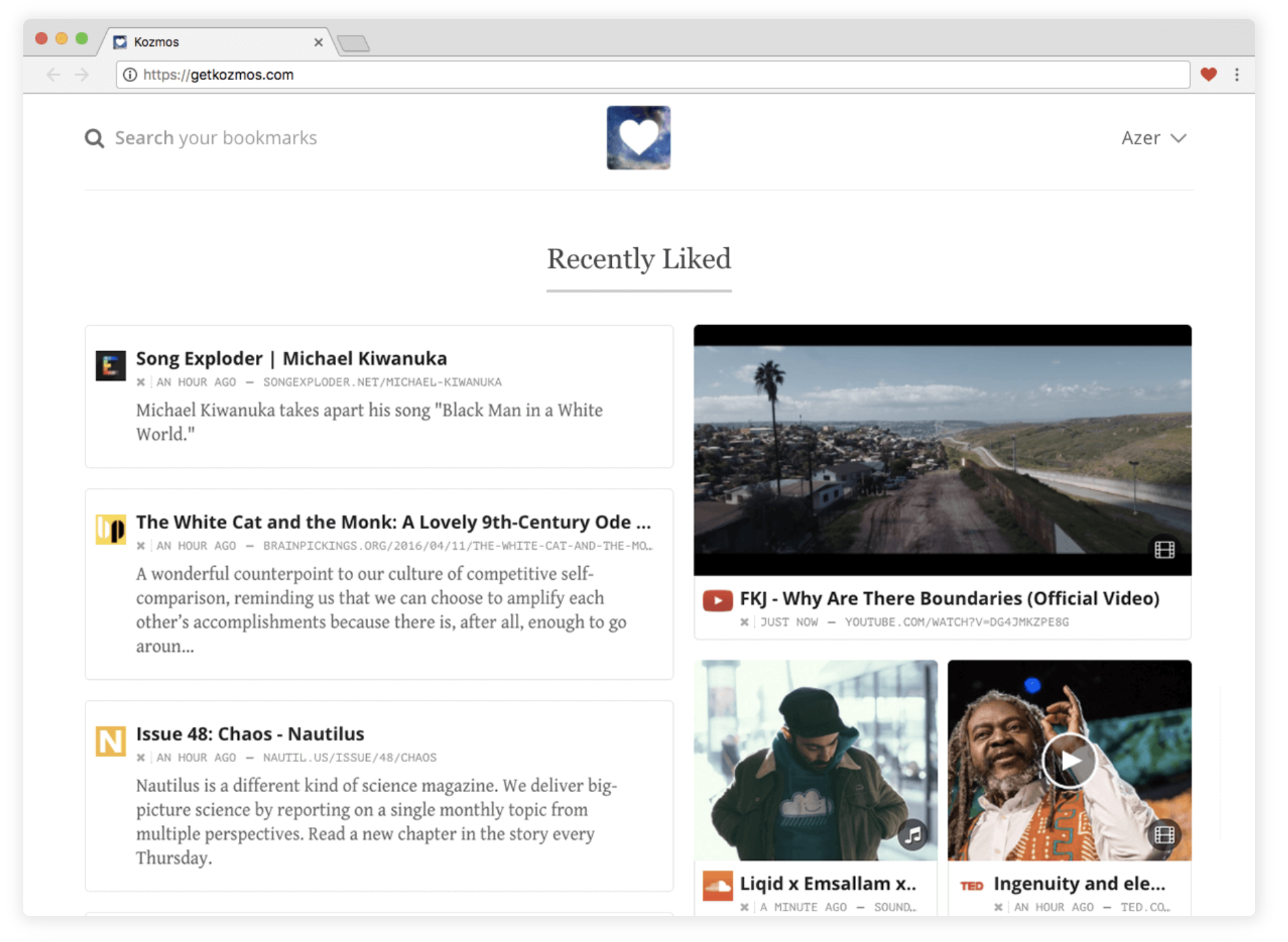This screenshot has width=1288, height=942.
Task: Open the Song Exploder Michael Kiwanuka link
Action: click(291, 358)
